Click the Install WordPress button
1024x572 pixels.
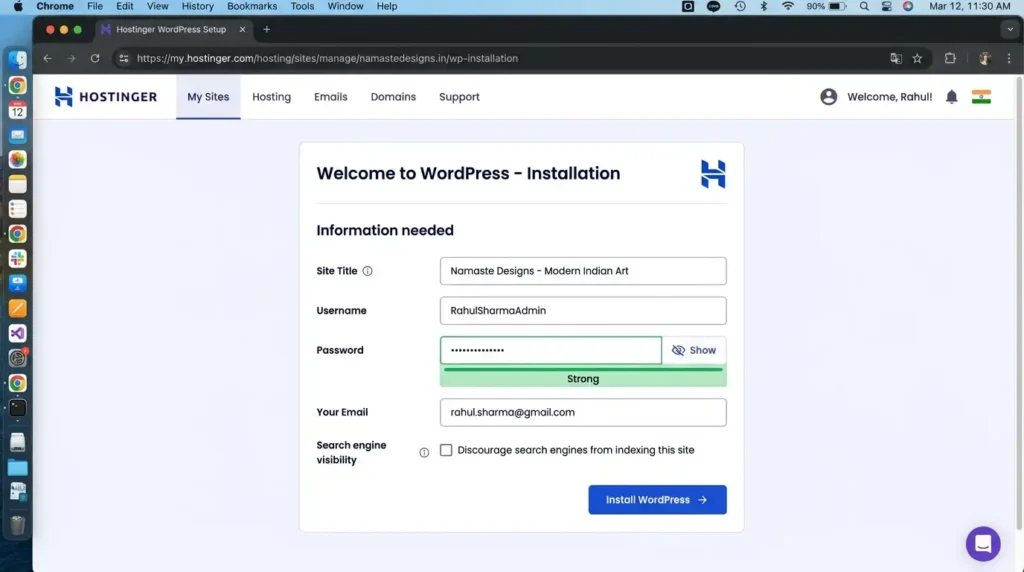click(657, 500)
